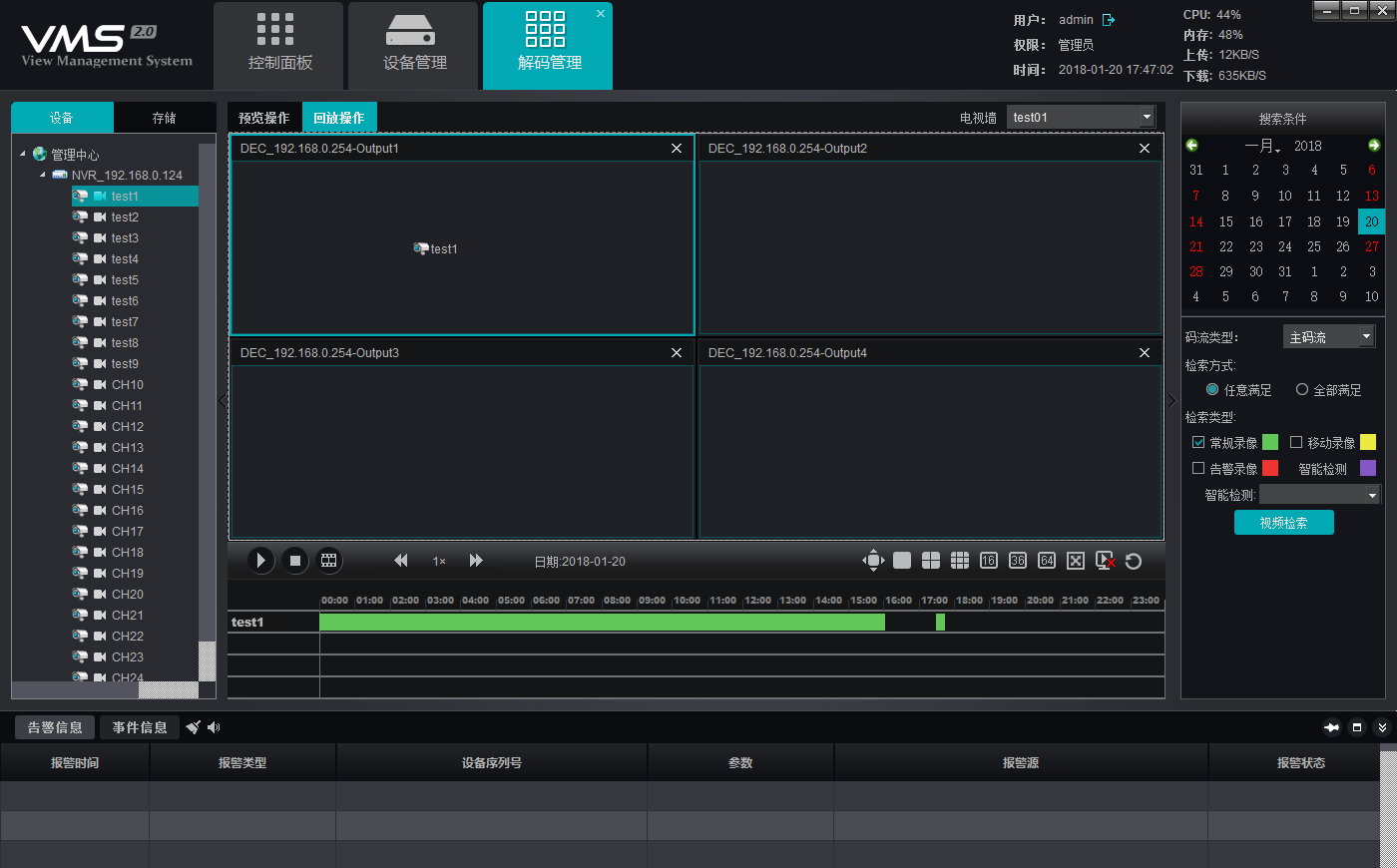The width and height of the screenshot is (1397, 868).
Task: Click the broom clear-alarms icon
Action: point(194,727)
